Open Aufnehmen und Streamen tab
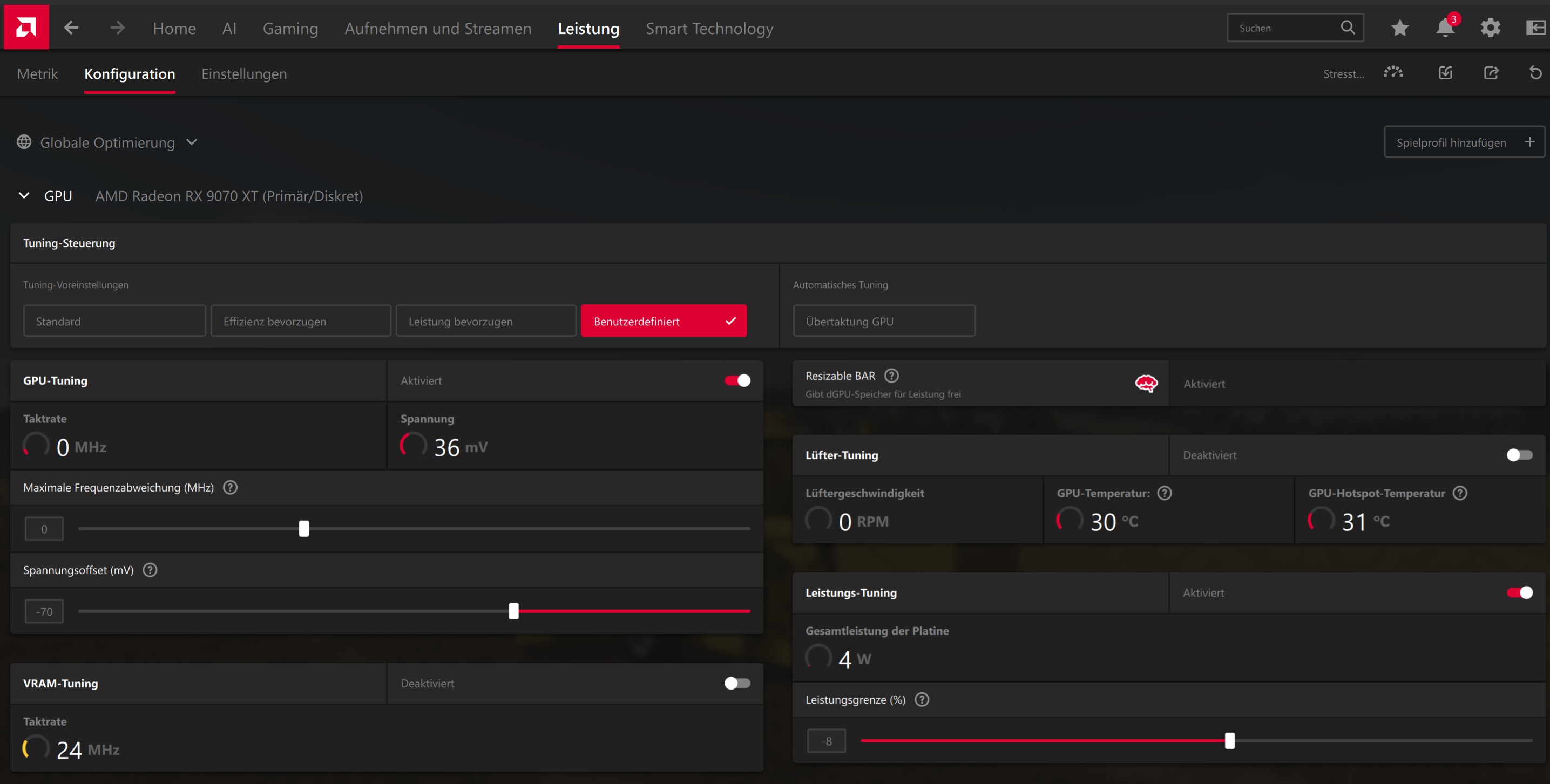Image resolution: width=1550 pixels, height=784 pixels. [438, 28]
